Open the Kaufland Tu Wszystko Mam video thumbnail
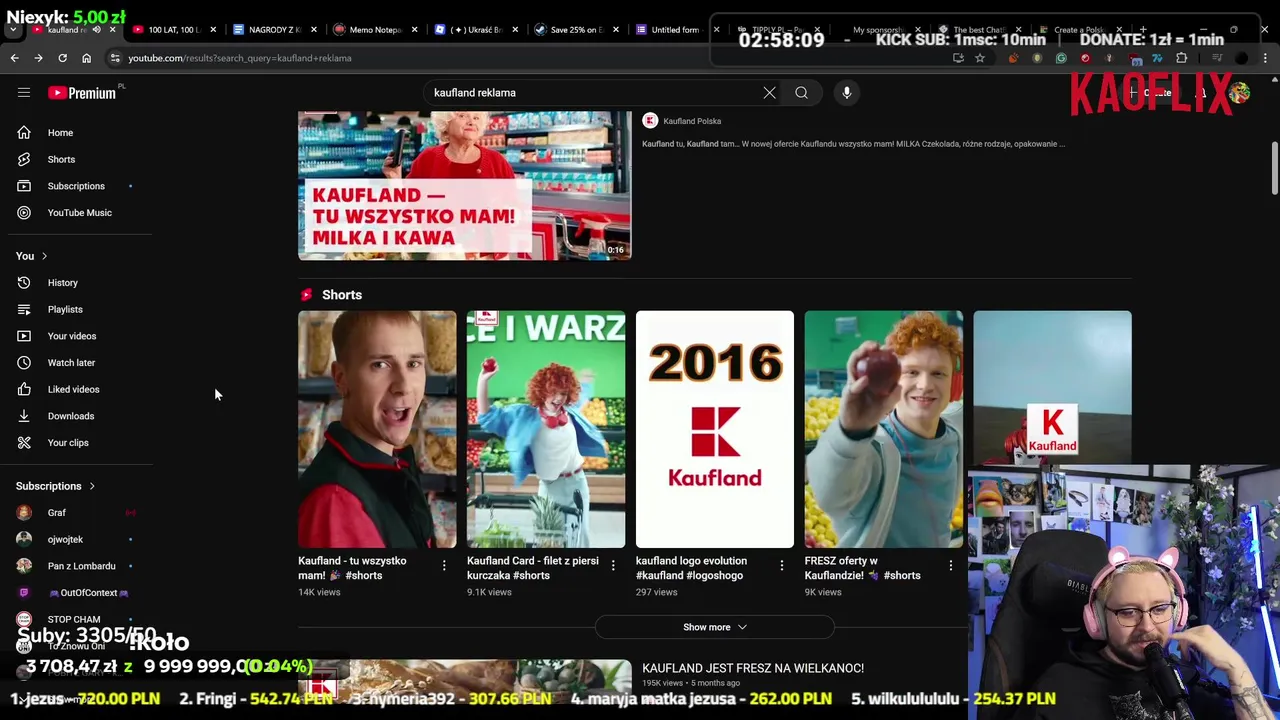This screenshot has width=1280, height=720. point(465,186)
